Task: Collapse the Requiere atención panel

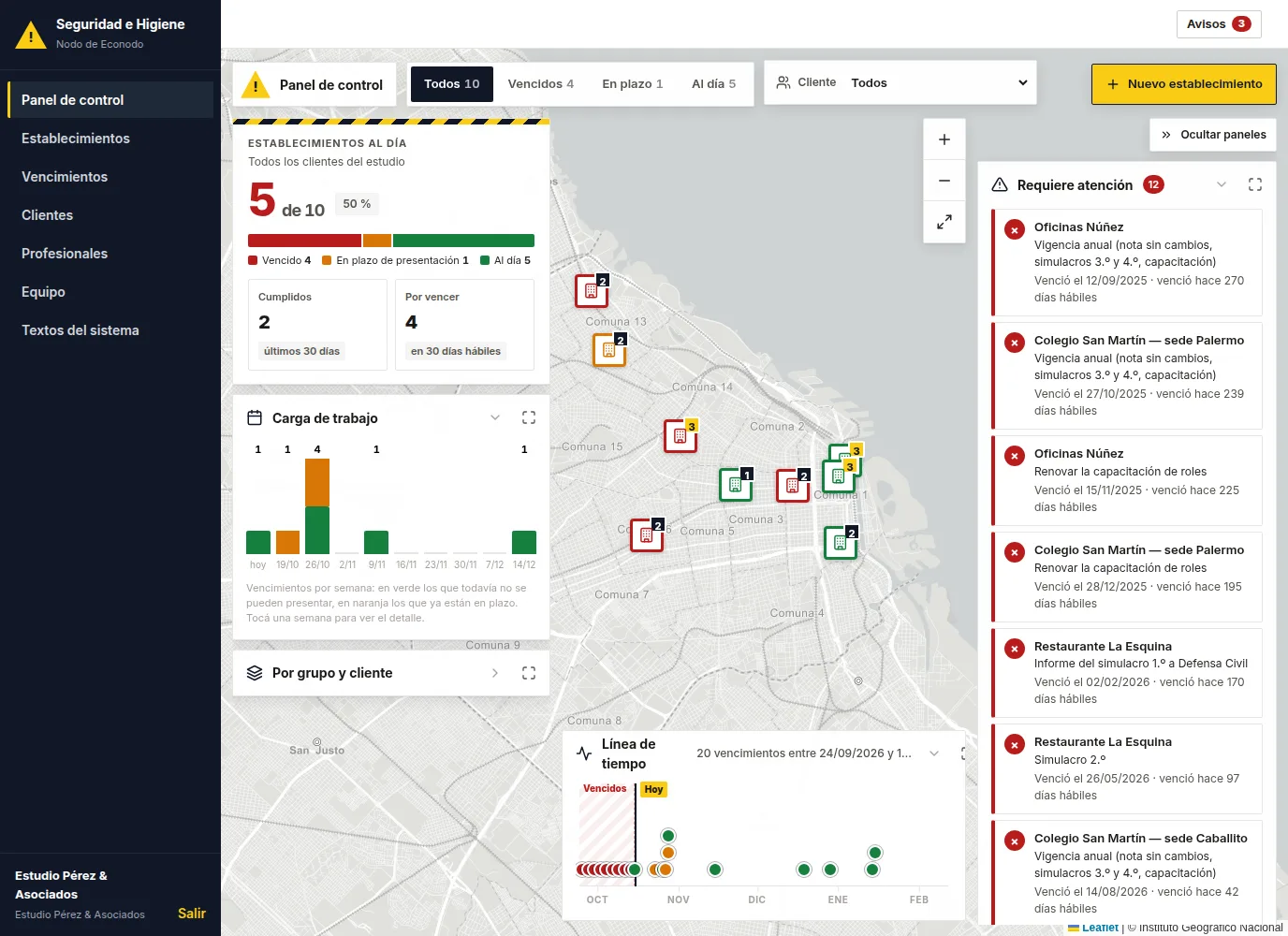Action: click(1222, 184)
